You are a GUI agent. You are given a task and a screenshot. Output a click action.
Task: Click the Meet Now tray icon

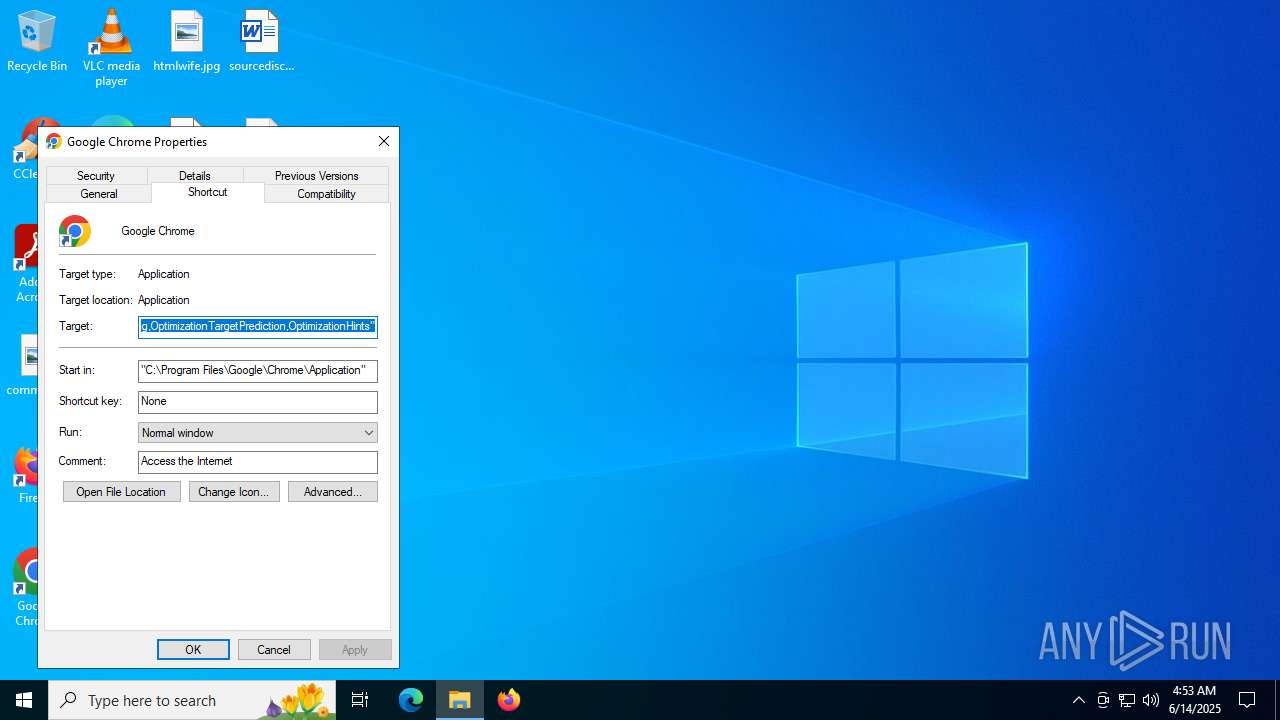point(1103,700)
